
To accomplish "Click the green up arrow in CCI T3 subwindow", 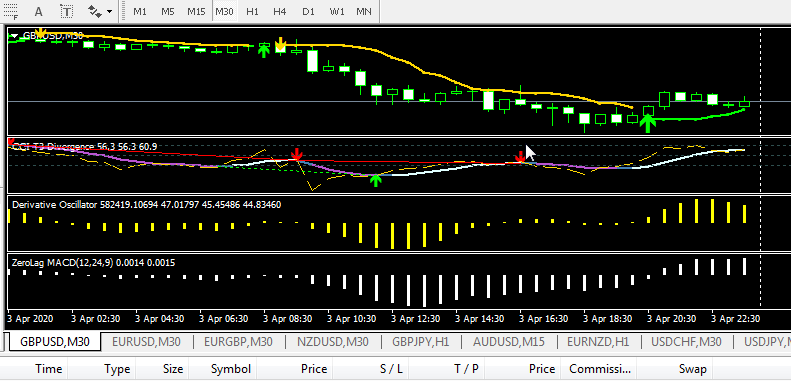I will pos(375,180).
